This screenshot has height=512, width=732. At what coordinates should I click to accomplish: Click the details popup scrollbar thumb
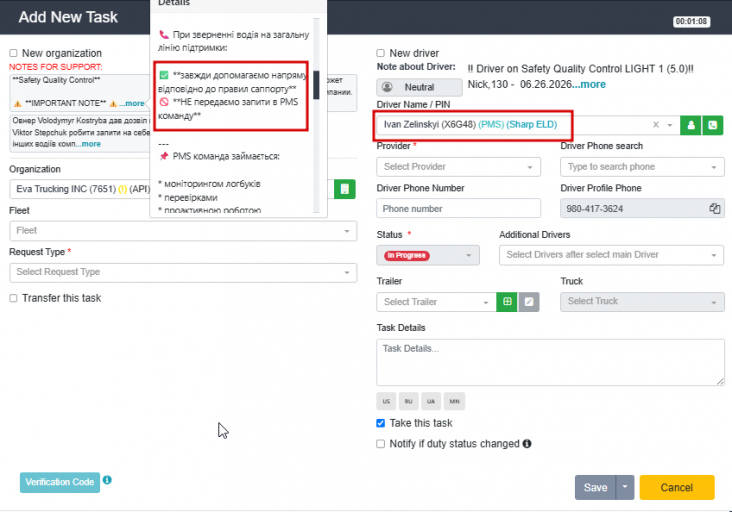coord(316,85)
